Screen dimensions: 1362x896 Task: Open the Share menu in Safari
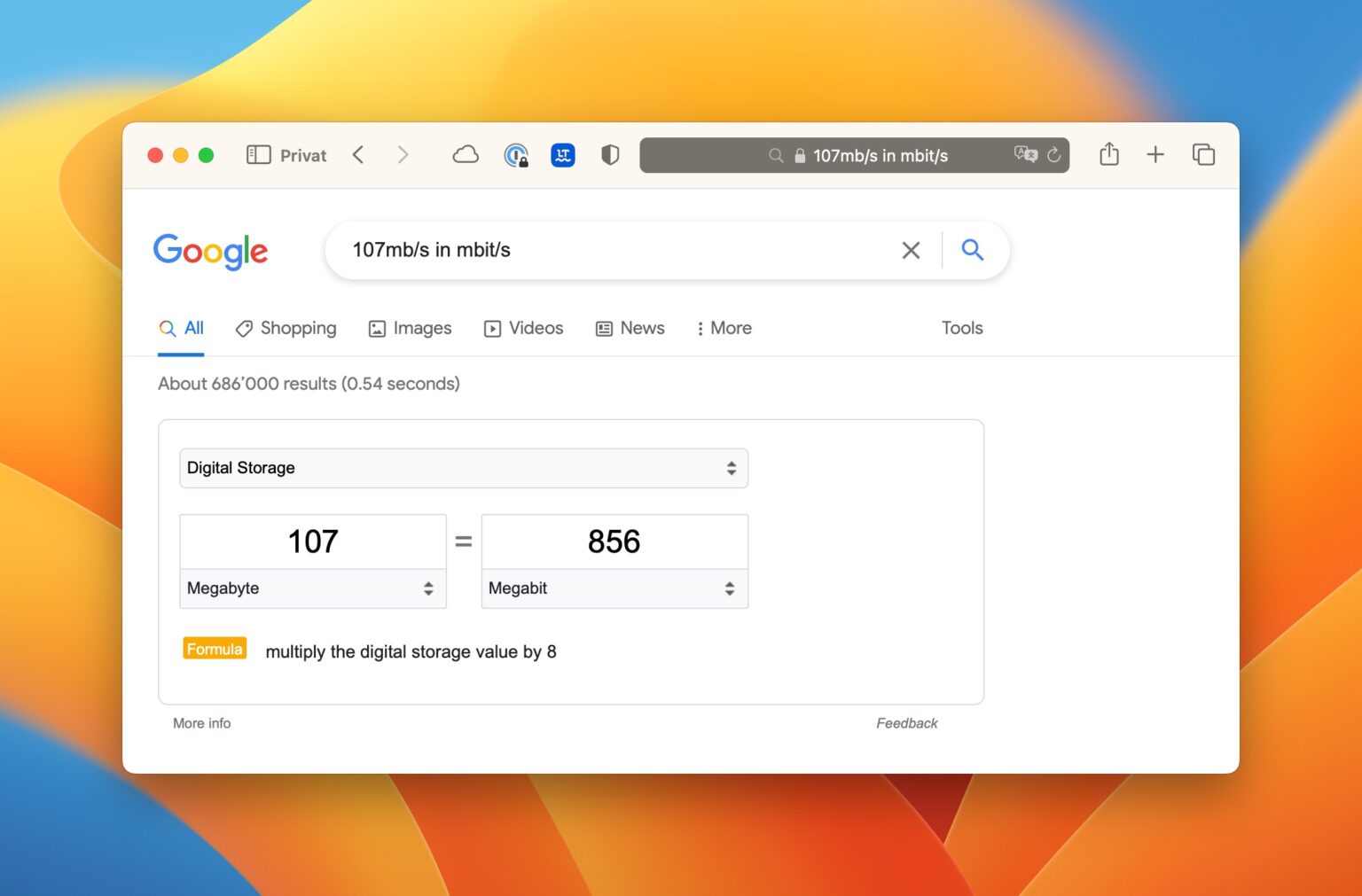click(x=1108, y=154)
